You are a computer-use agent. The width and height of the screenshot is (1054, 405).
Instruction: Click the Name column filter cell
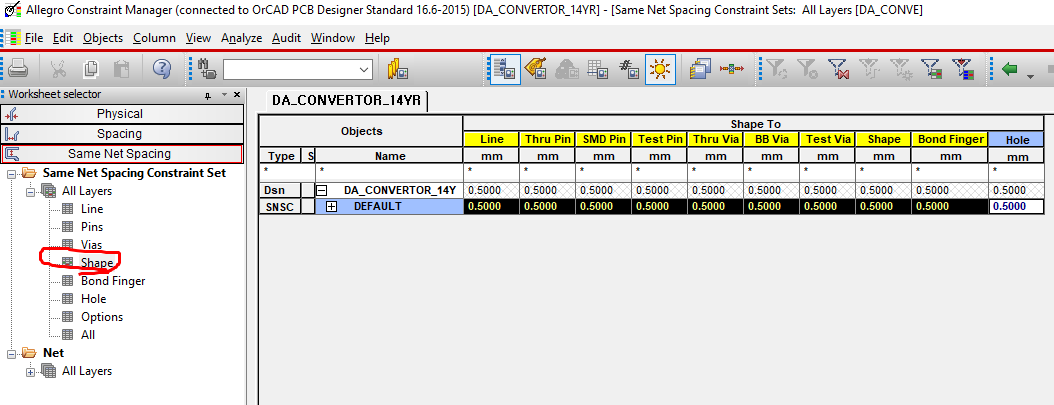pyautogui.click(x=389, y=172)
